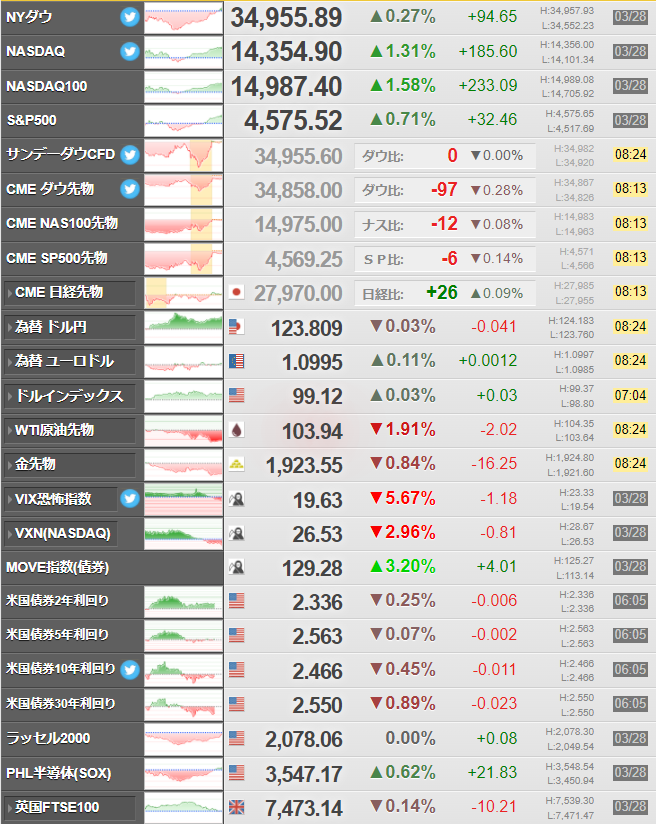
Task: Share サンデーダウCFD via its Twitter icon
Action: [130, 154]
